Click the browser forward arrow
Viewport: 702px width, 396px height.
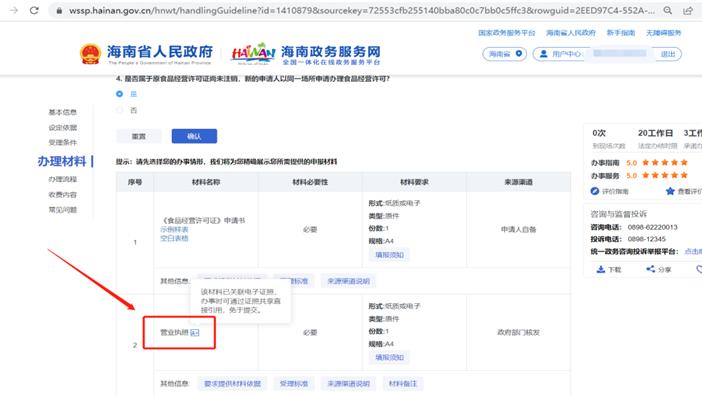(14, 10)
